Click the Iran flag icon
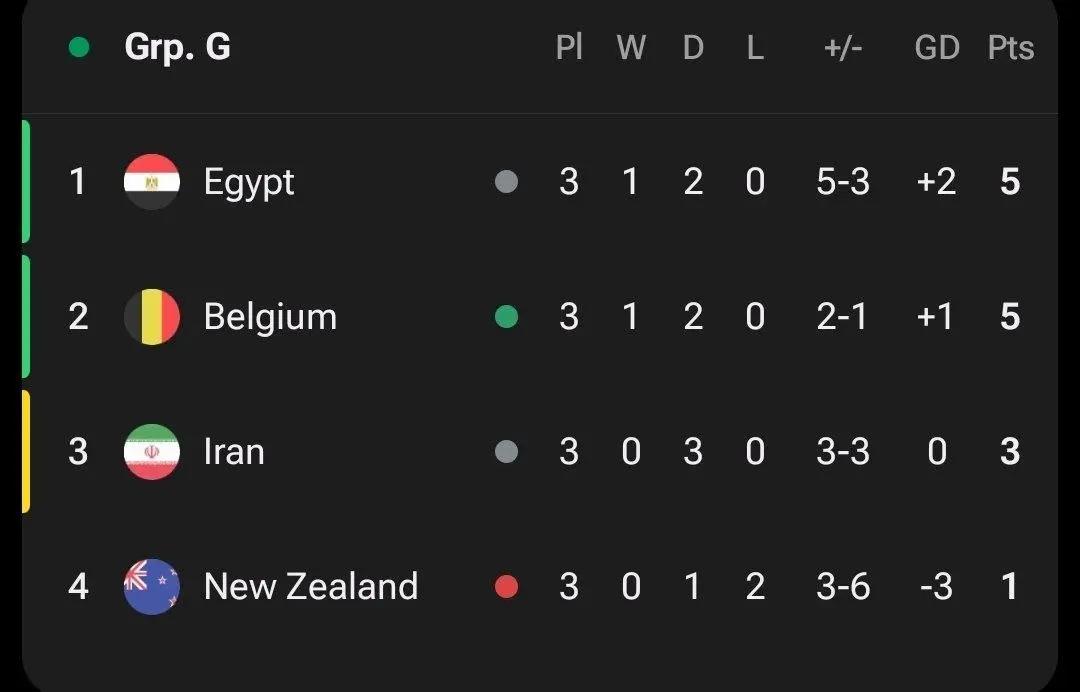 (152, 452)
